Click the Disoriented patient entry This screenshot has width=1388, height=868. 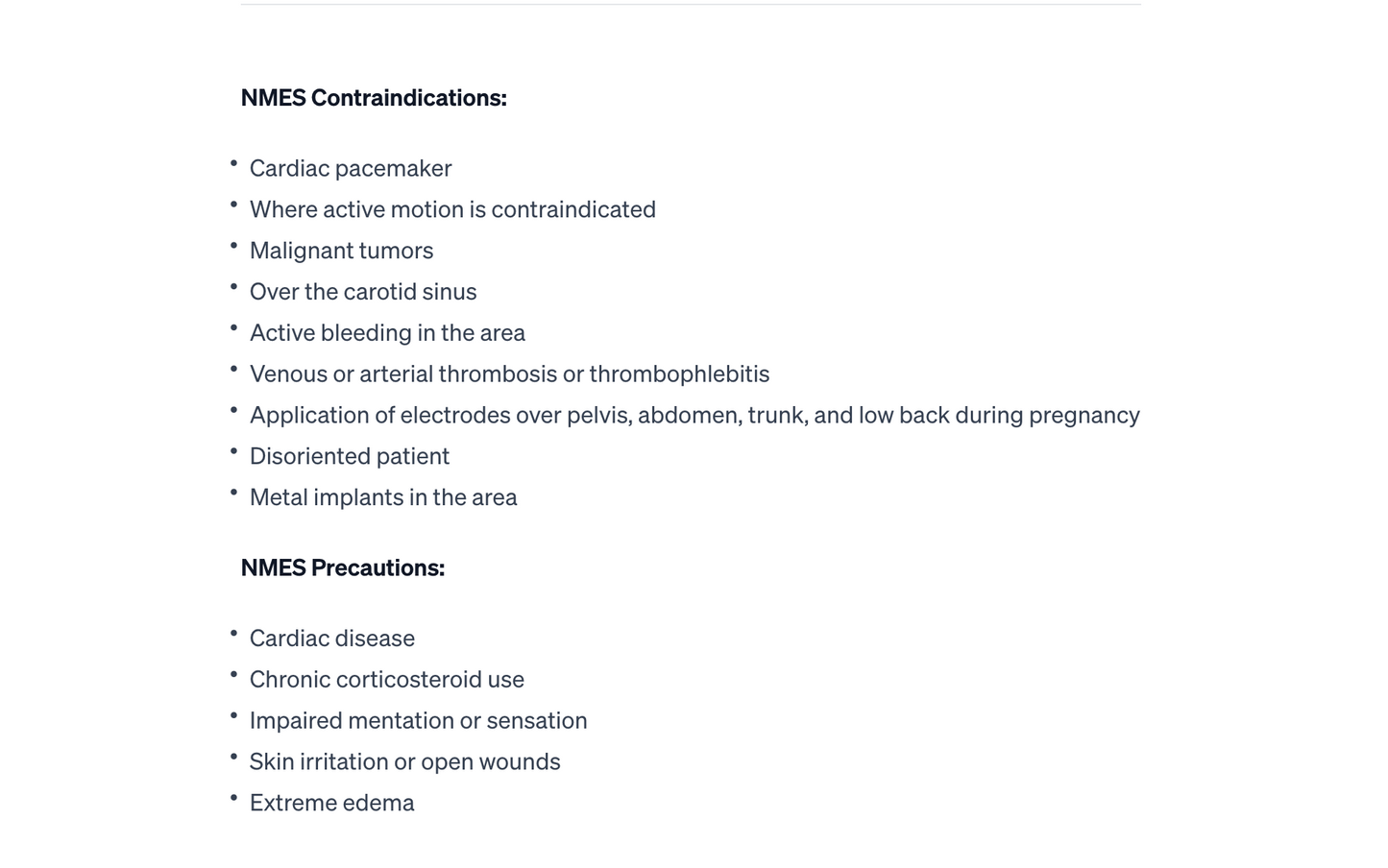[350, 457]
